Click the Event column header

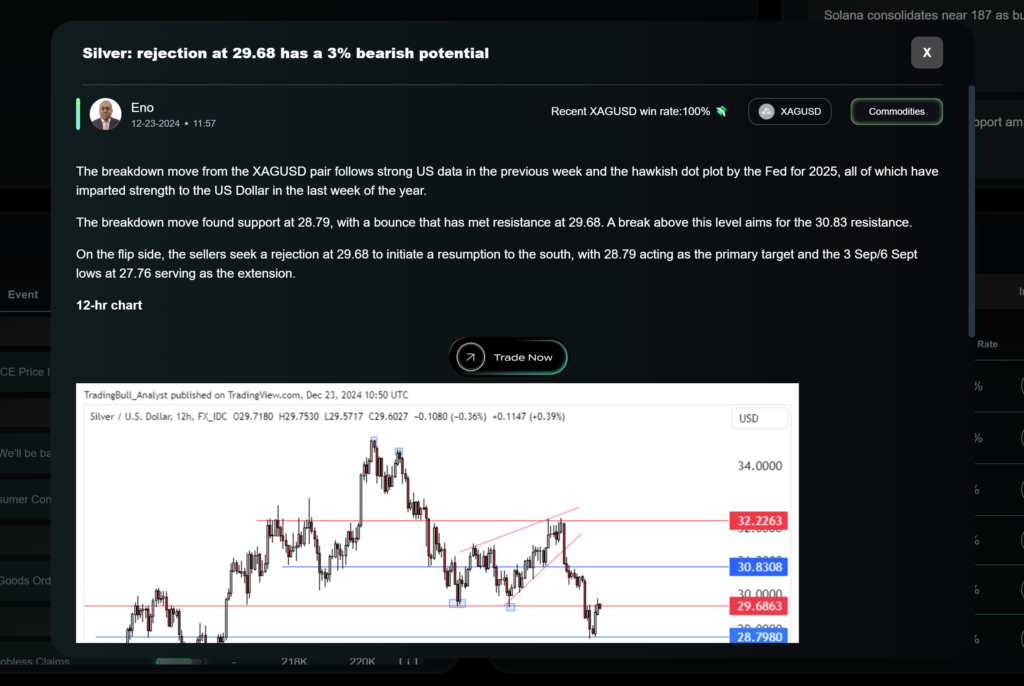(x=23, y=295)
